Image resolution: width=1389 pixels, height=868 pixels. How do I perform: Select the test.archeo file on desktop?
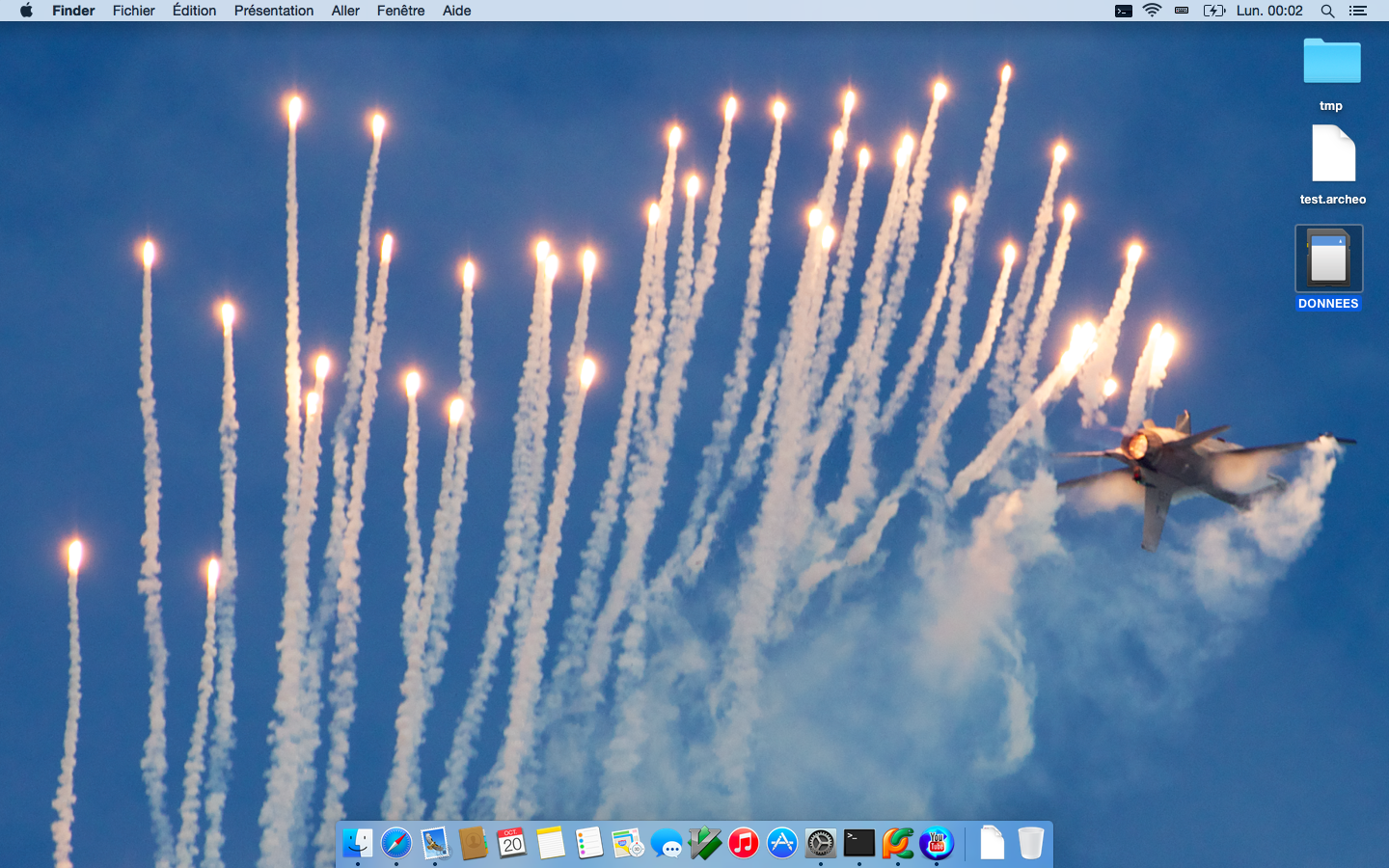(1333, 154)
